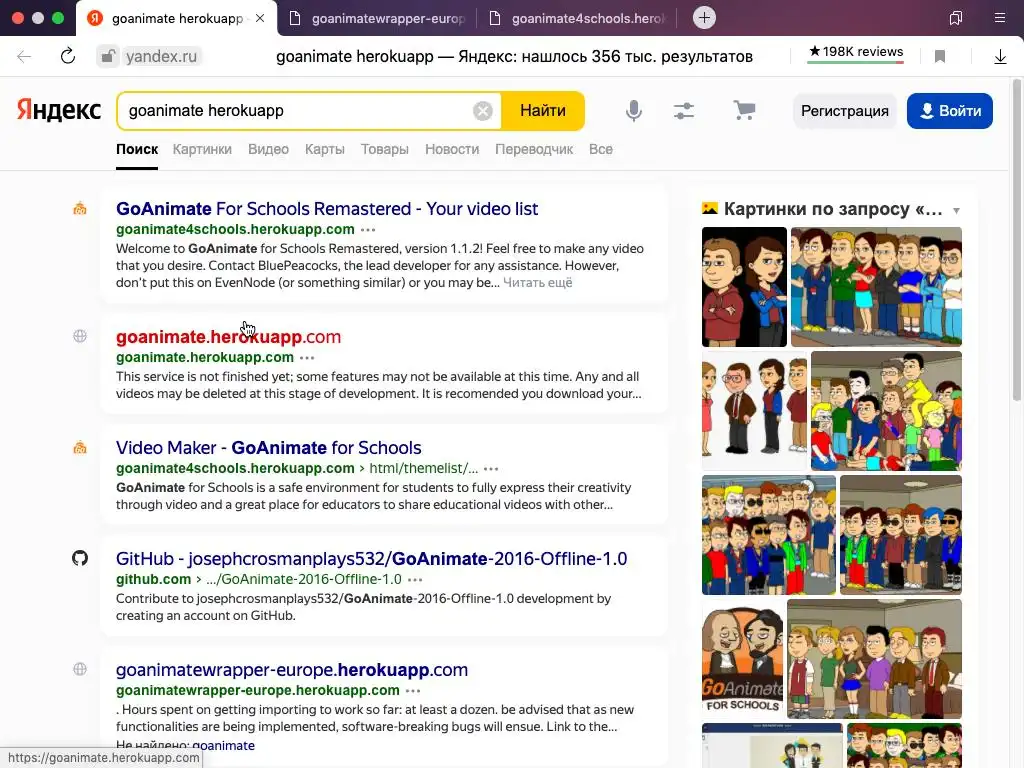
Task: Select the Поиск tab
Action: pos(137,149)
